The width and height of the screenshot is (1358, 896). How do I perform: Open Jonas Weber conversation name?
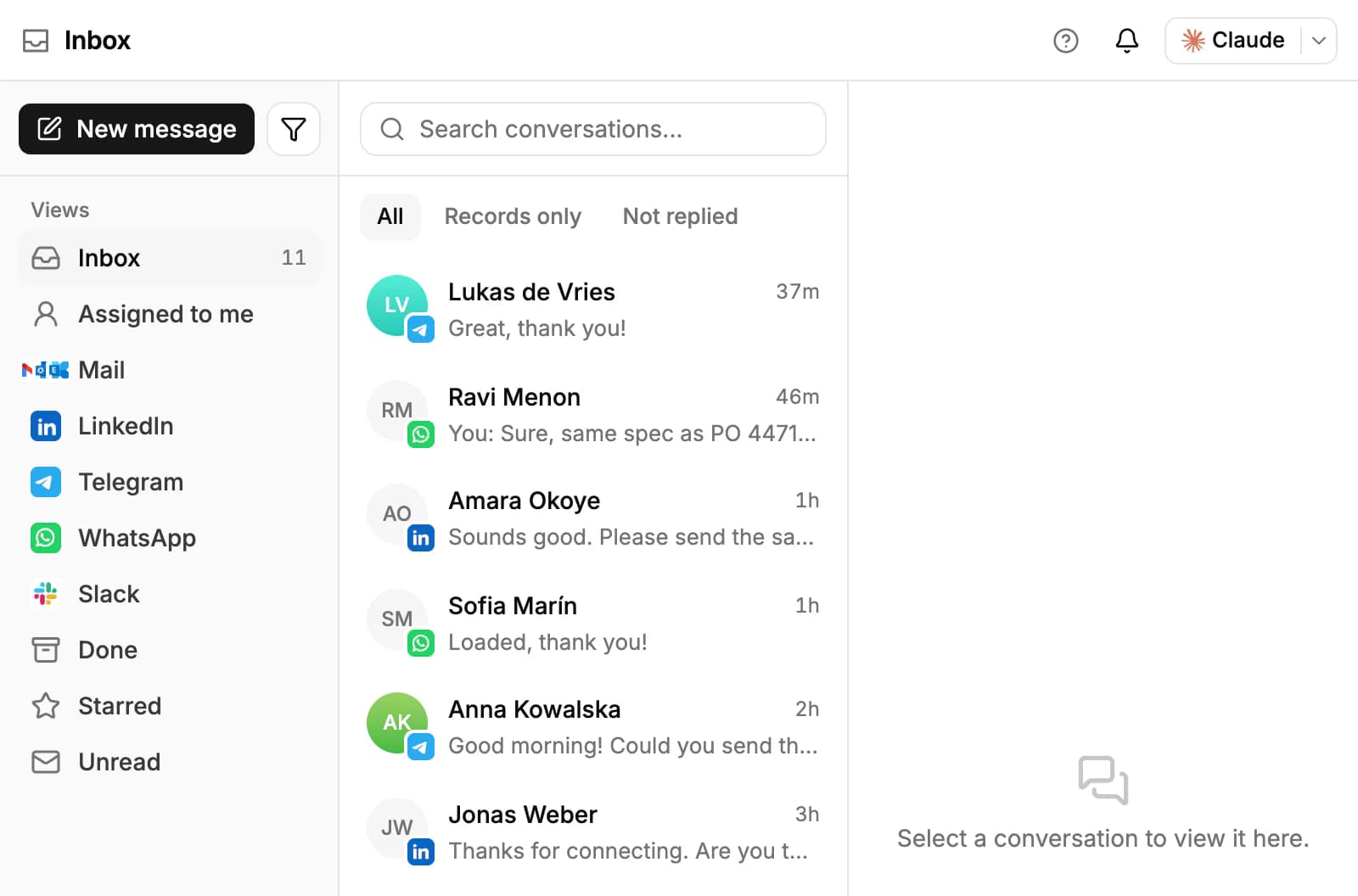click(x=523, y=815)
